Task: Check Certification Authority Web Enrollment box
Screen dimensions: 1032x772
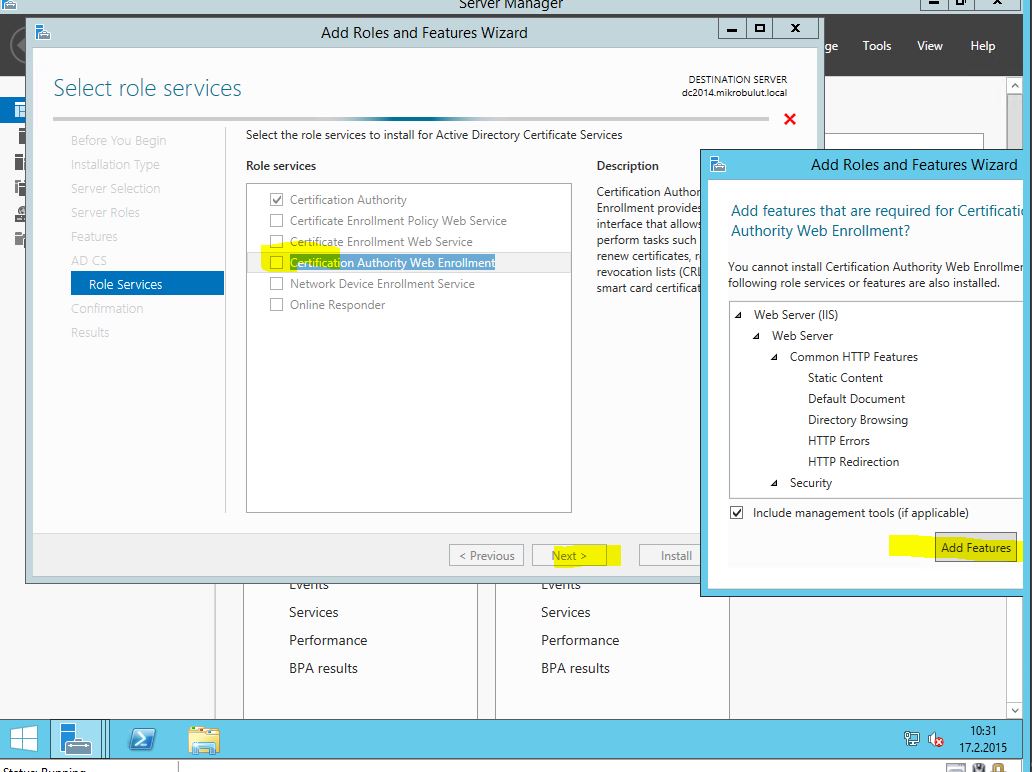Action: pyautogui.click(x=276, y=263)
